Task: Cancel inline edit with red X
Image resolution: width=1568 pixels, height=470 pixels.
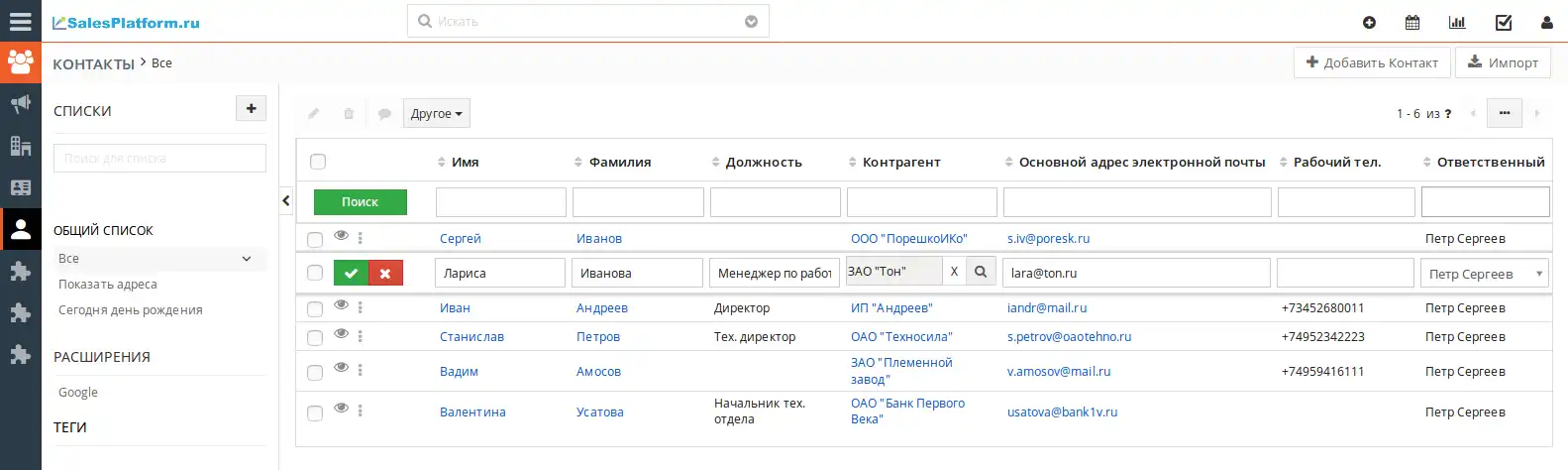Action: [x=385, y=274]
